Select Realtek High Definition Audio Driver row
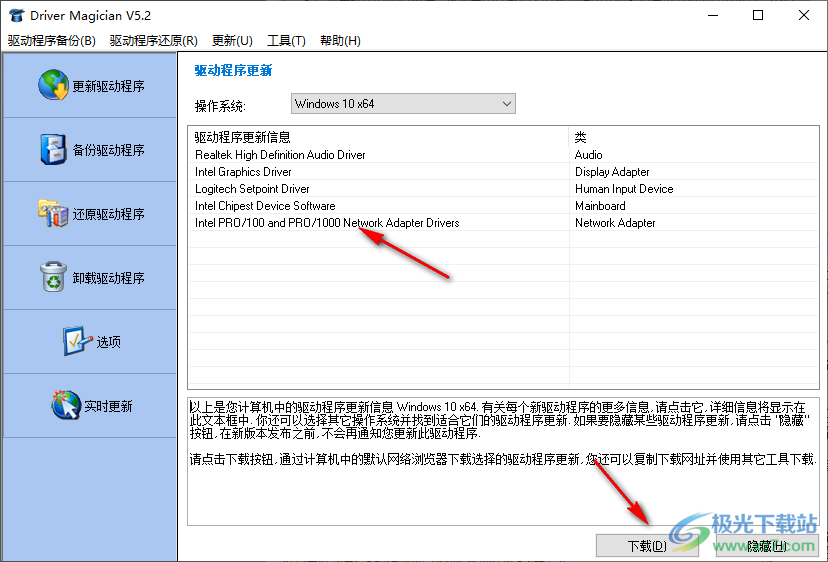This screenshot has width=828, height=562. click(x=503, y=155)
